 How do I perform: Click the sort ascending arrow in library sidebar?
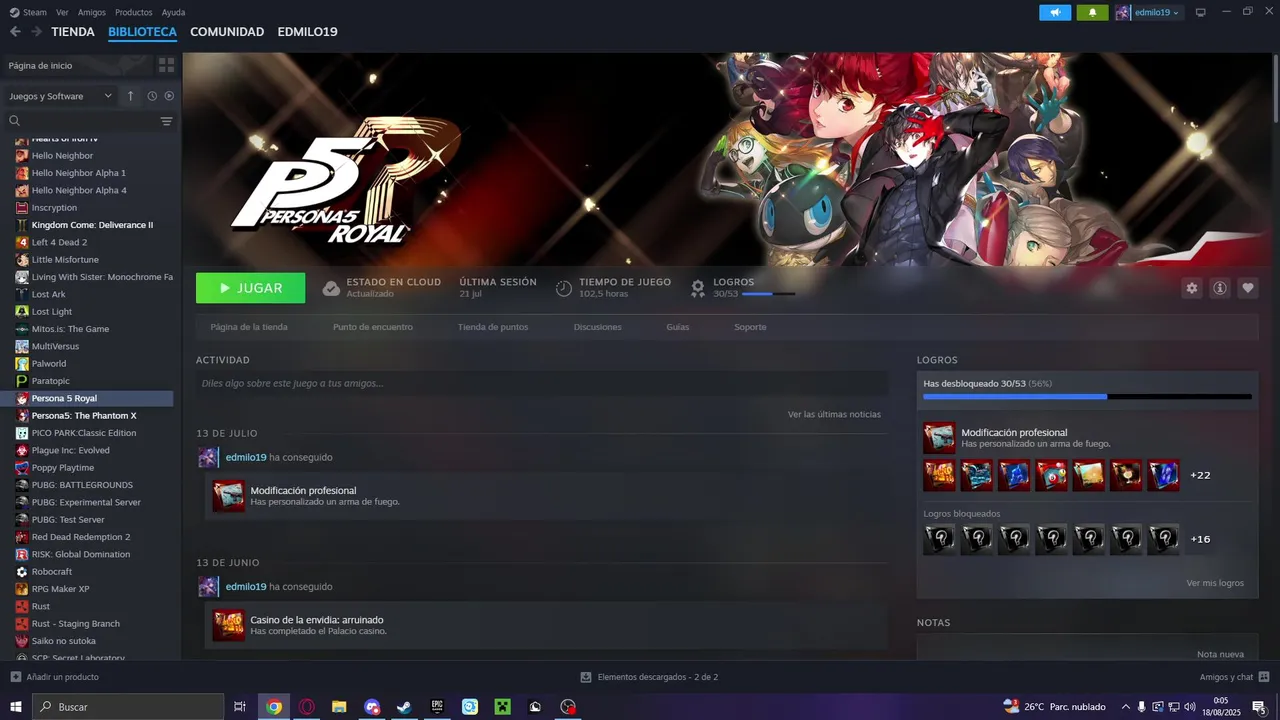(x=130, y=96)
